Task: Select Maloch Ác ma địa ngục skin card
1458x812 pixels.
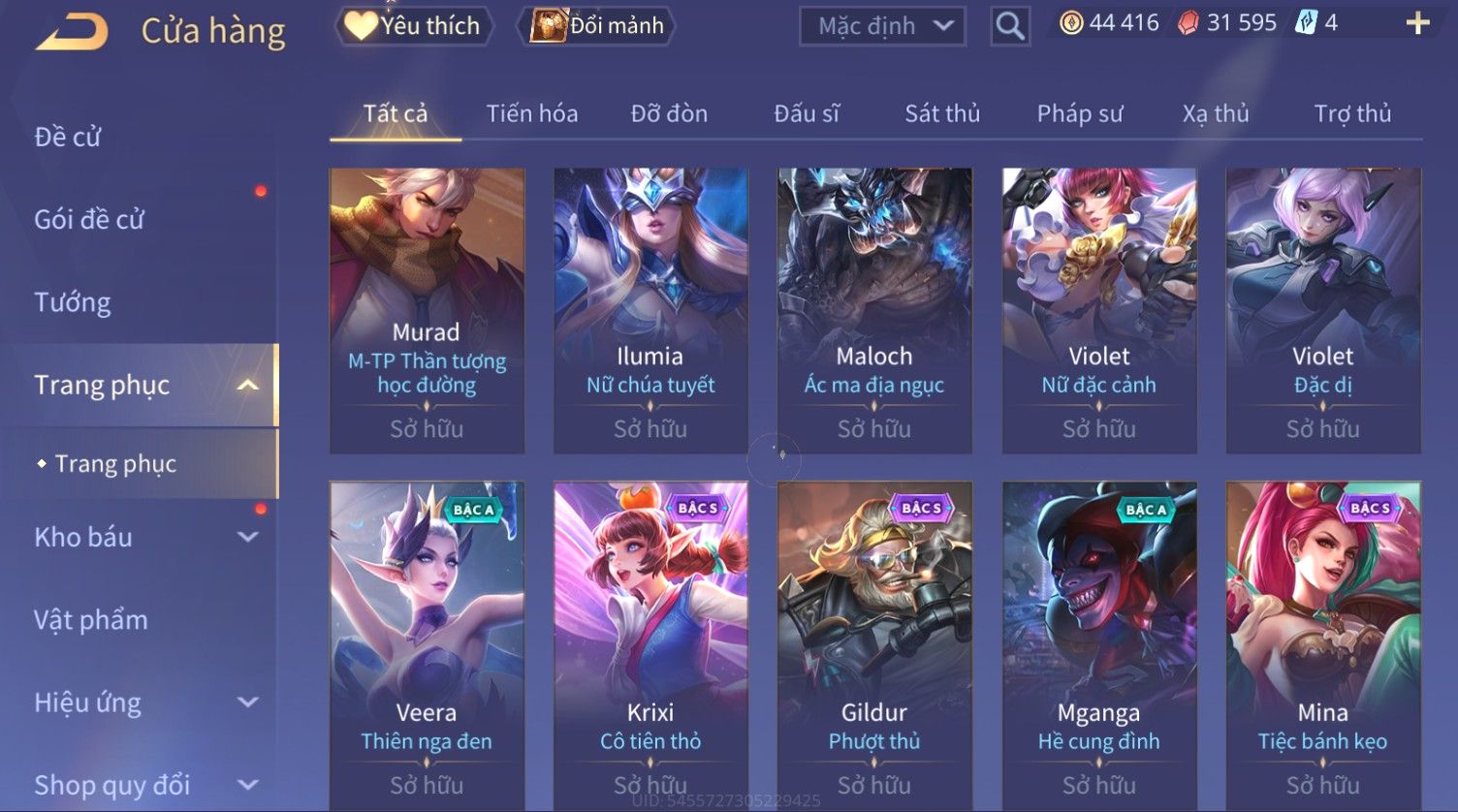Action: click(x=874, y=311)
